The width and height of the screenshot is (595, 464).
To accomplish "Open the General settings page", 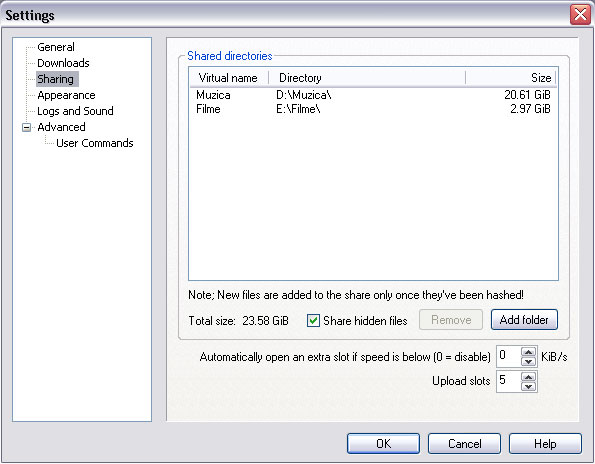I will 56,47.
